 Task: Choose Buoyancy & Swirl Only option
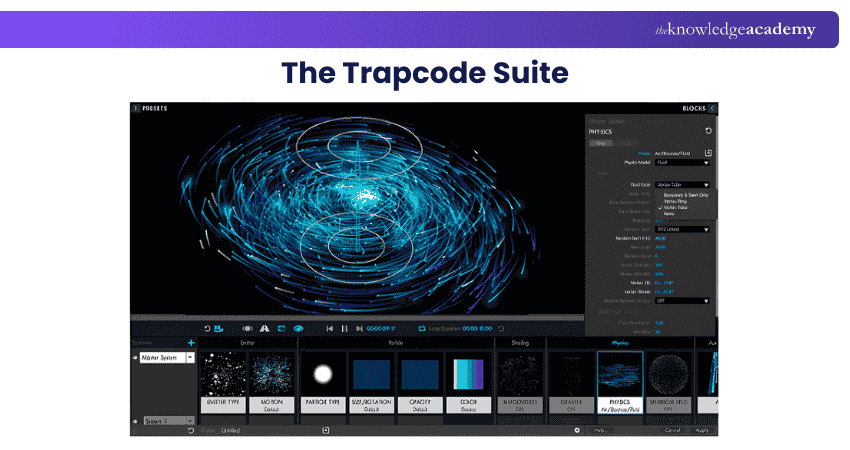click(686, 195)
